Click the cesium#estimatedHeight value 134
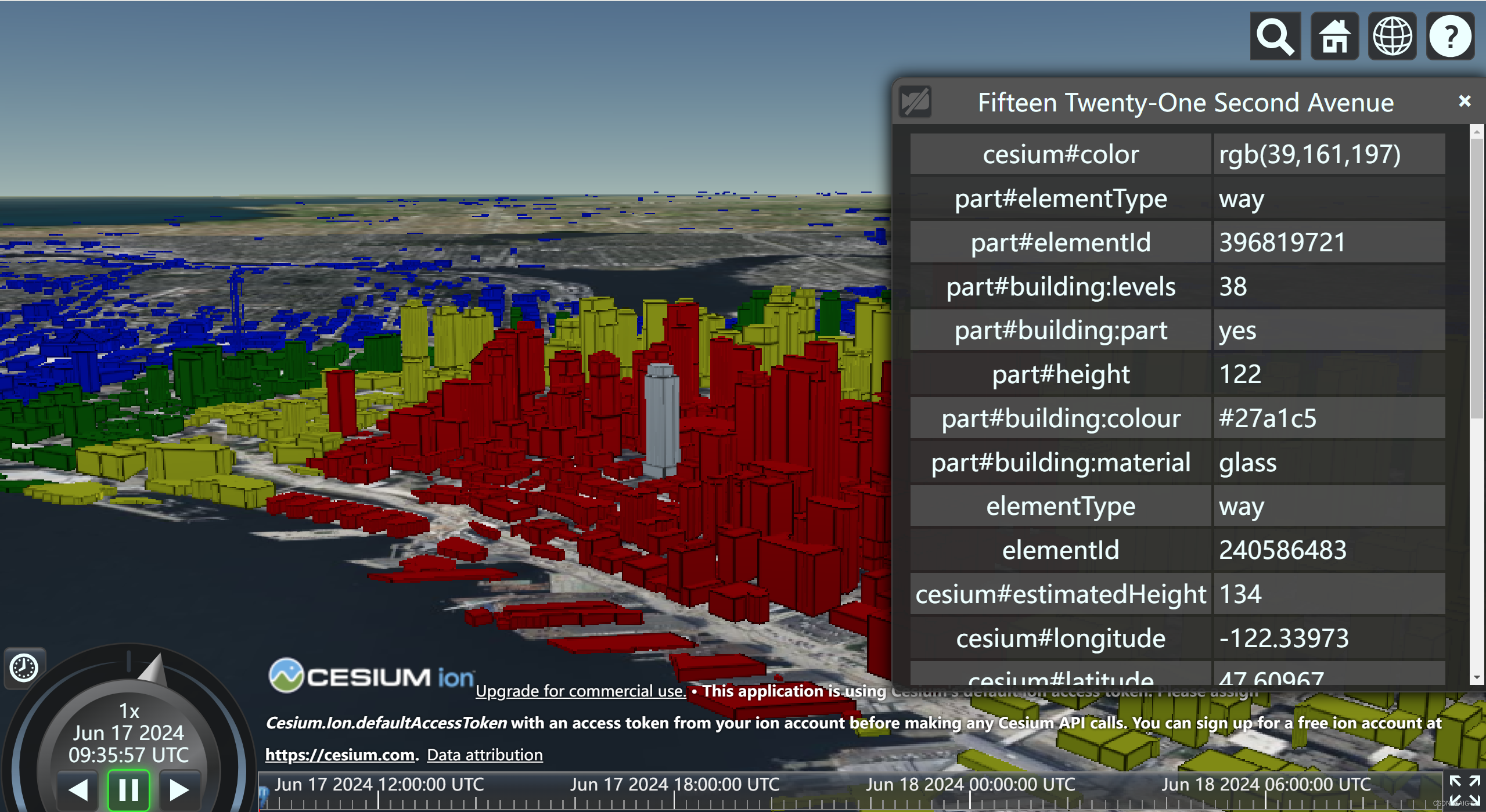This screenshot has width=1486, height=812. (1240, 594)
